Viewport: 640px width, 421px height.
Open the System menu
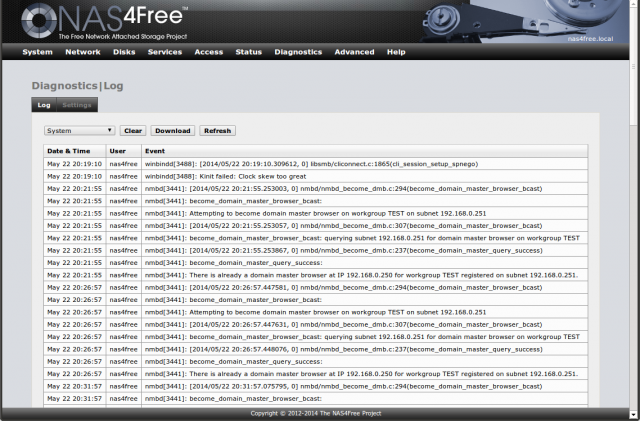38,52
